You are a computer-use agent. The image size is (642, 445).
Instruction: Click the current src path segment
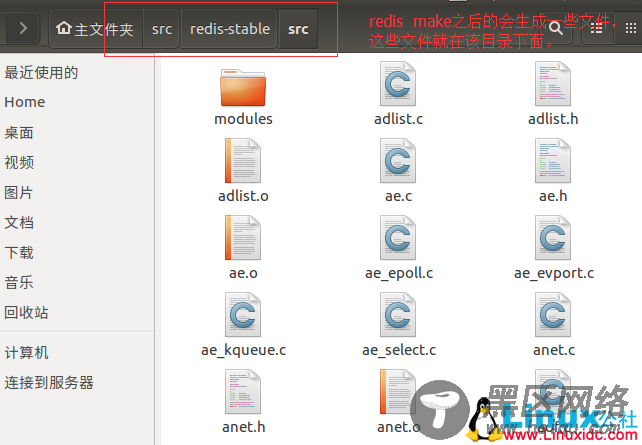pos(298,29)
